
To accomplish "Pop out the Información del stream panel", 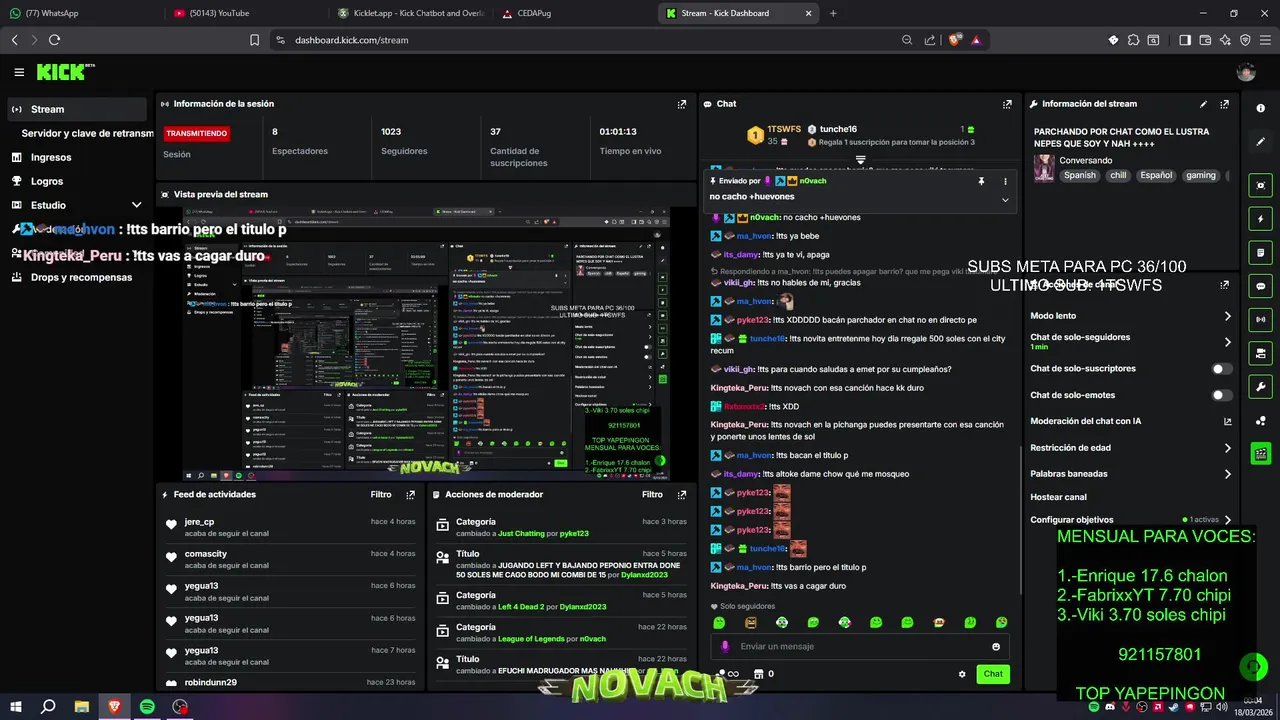I will pos(1225,104).
